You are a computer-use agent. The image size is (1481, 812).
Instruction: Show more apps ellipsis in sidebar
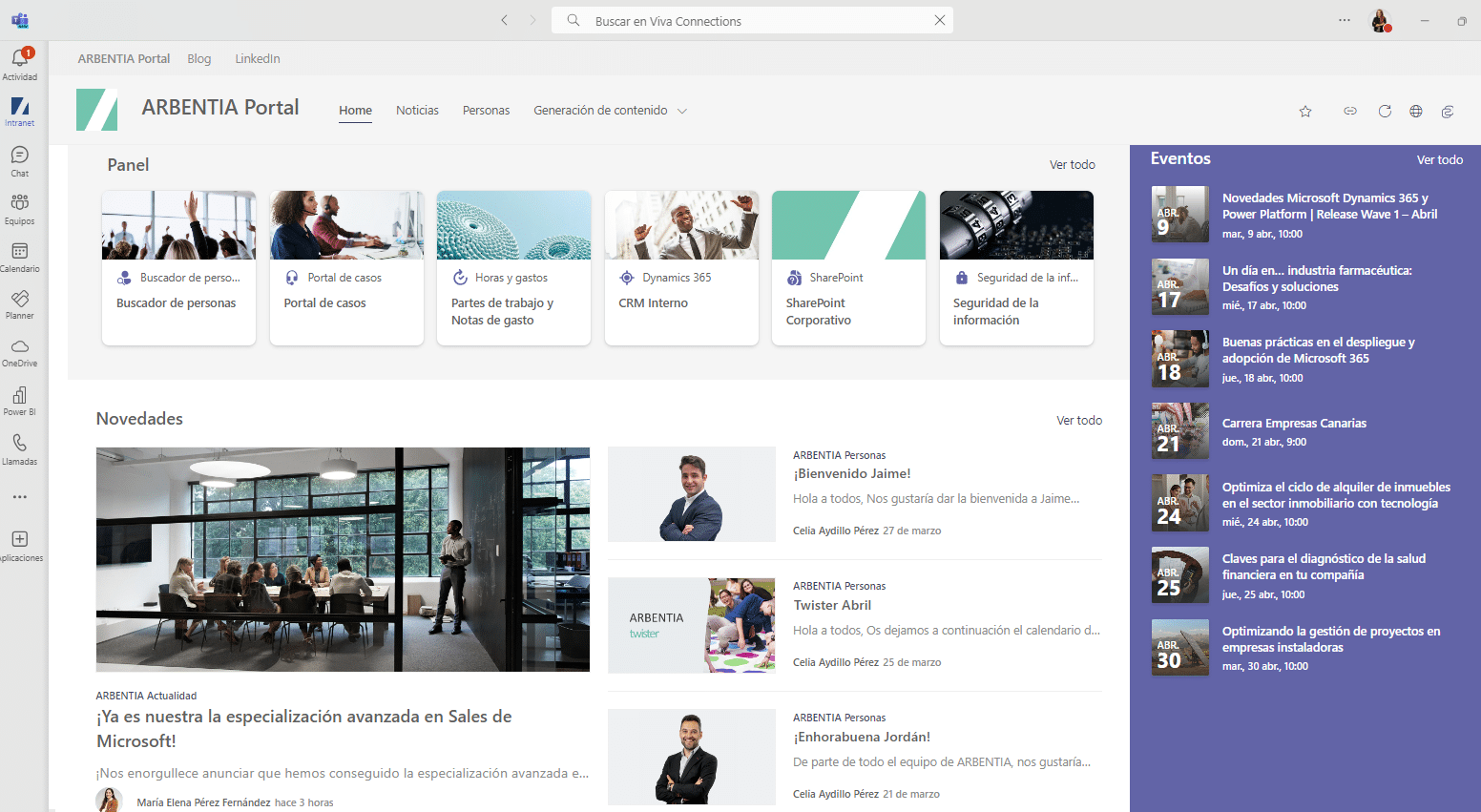pos(20,497)
